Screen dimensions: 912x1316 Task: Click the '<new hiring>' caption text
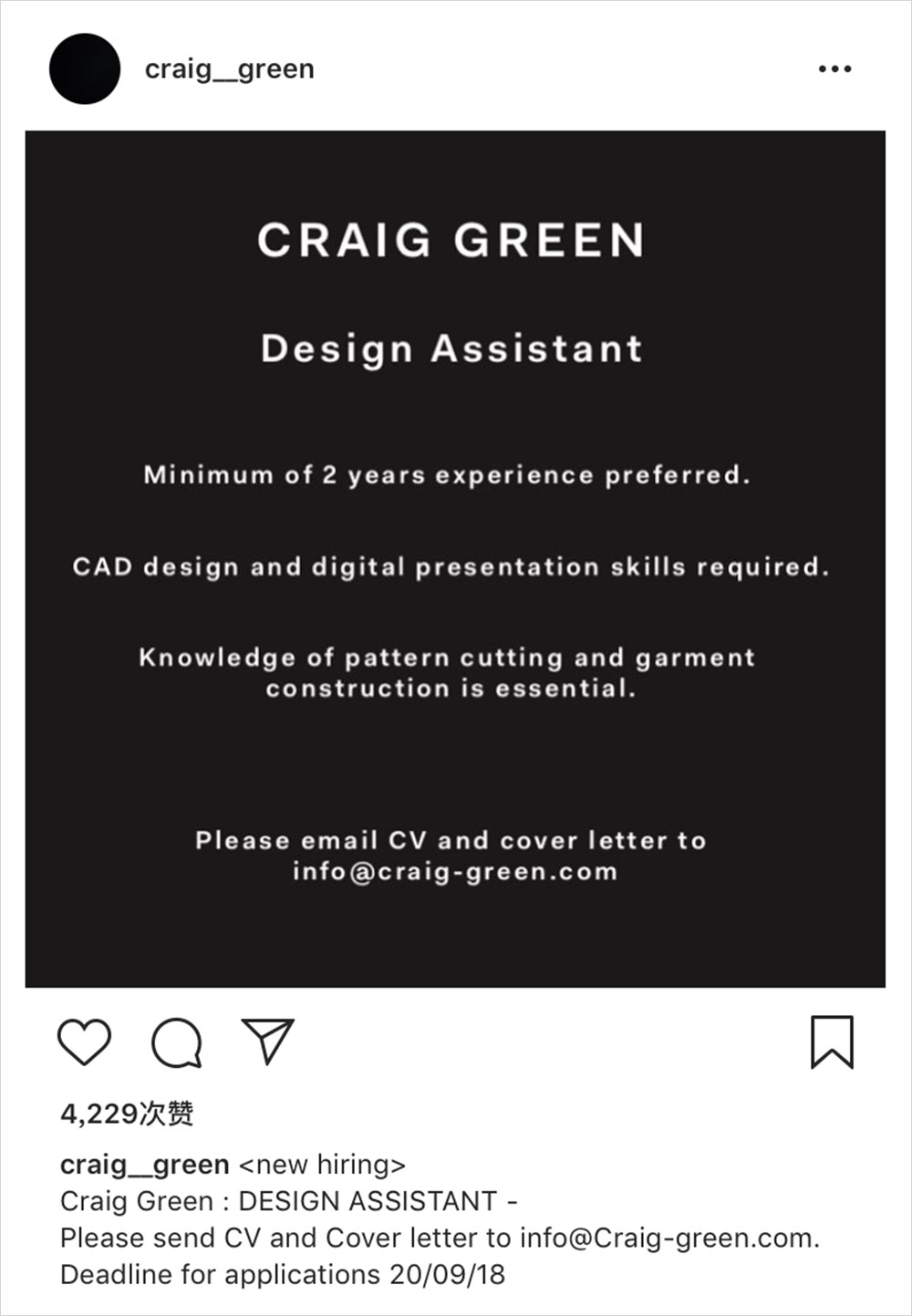tap(322, 1165)
